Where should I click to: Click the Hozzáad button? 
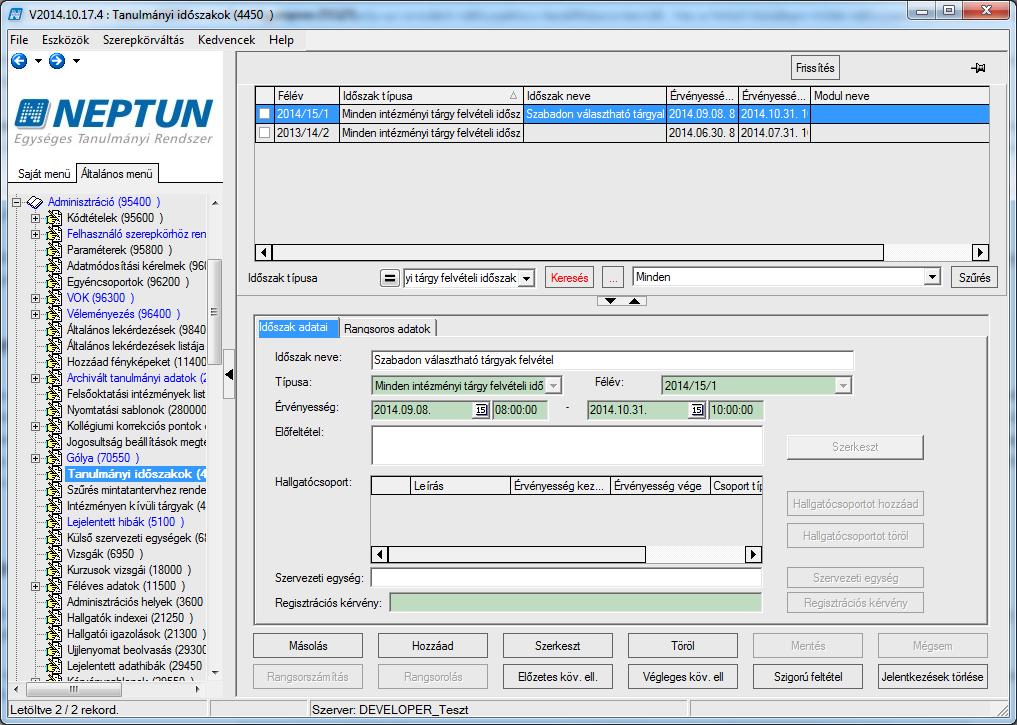(433, 646)
